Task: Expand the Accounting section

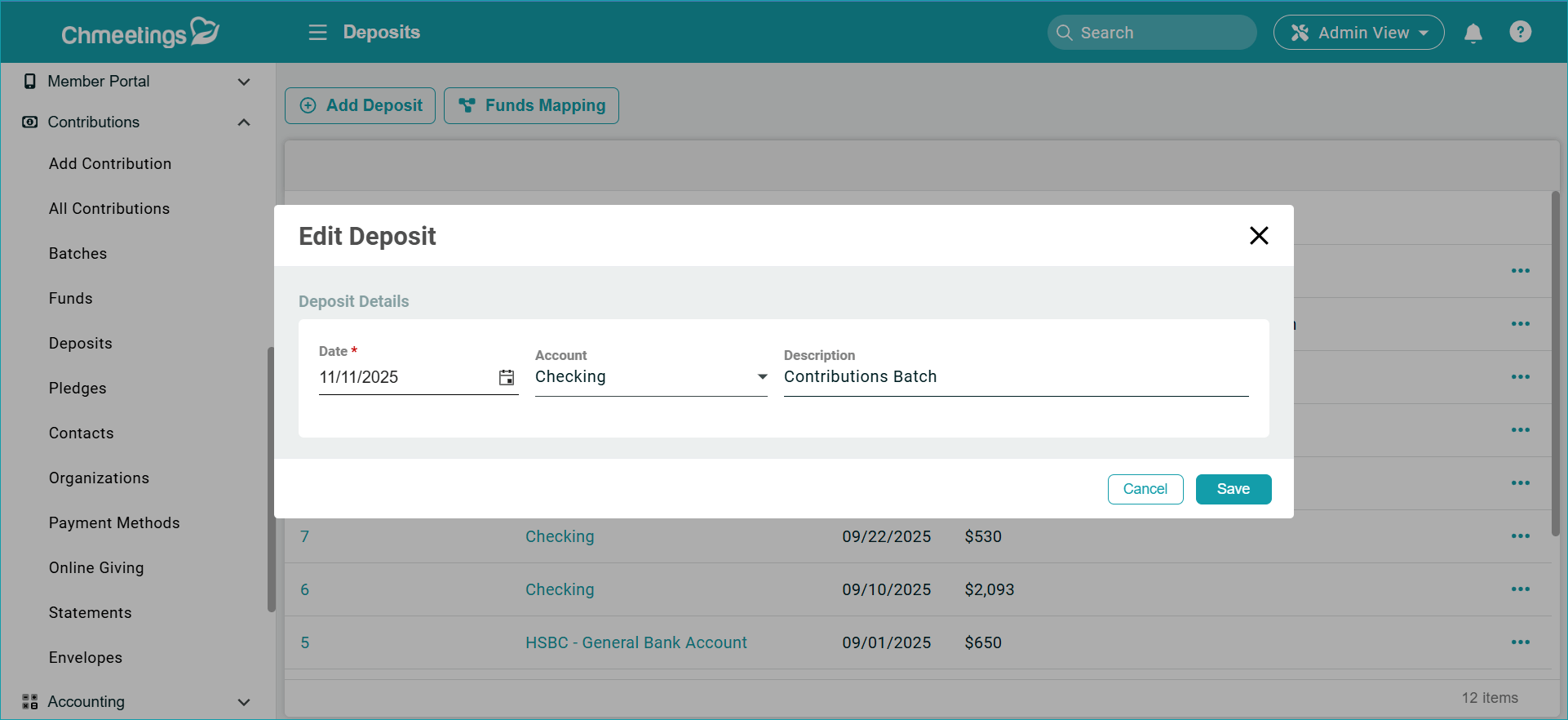Action: (243, 702)
